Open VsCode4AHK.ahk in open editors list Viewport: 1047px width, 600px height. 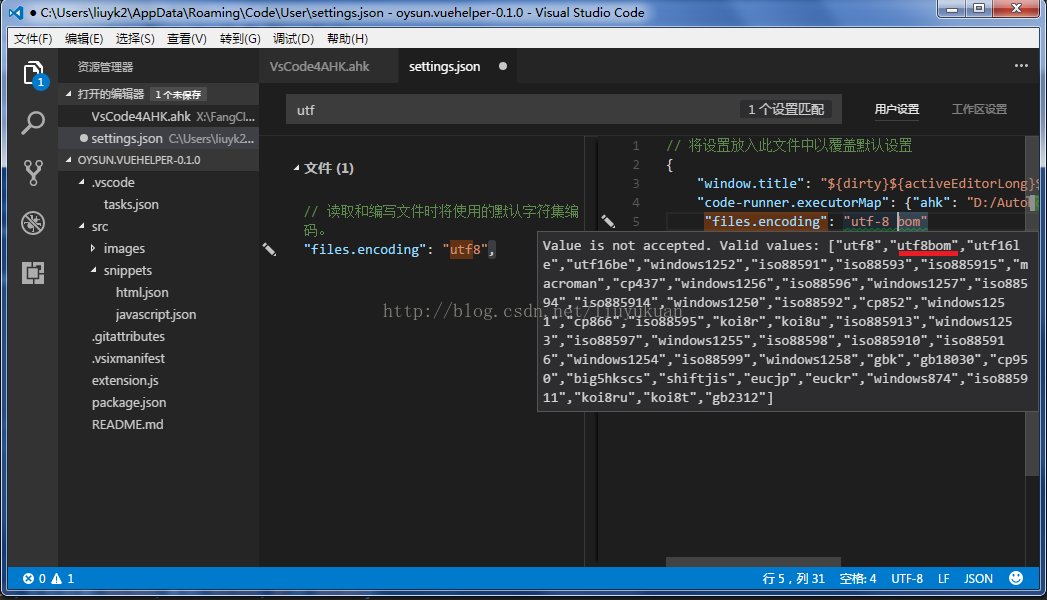click(159, 116)
